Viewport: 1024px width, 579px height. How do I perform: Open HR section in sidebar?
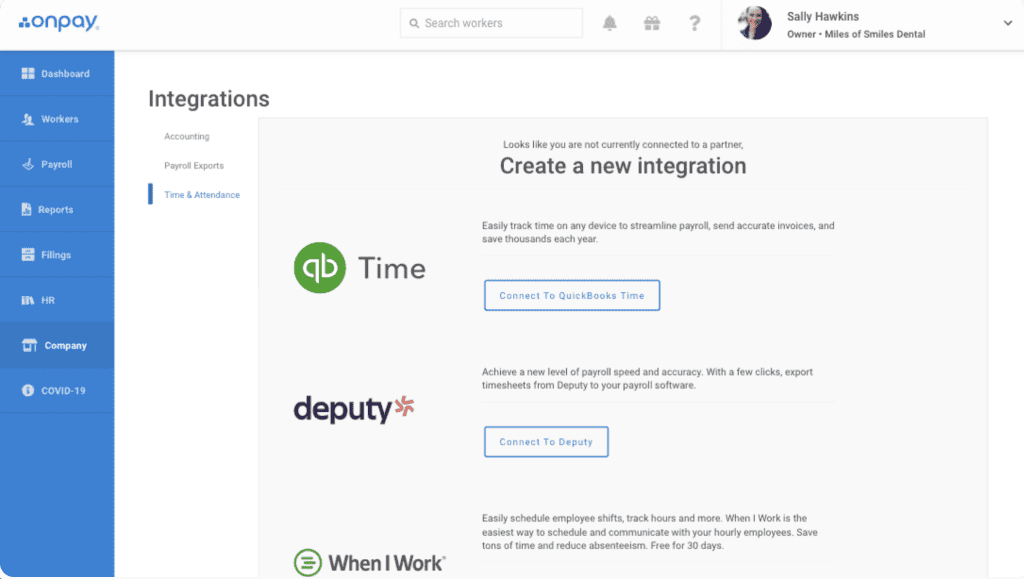click(x=57, y=300)
